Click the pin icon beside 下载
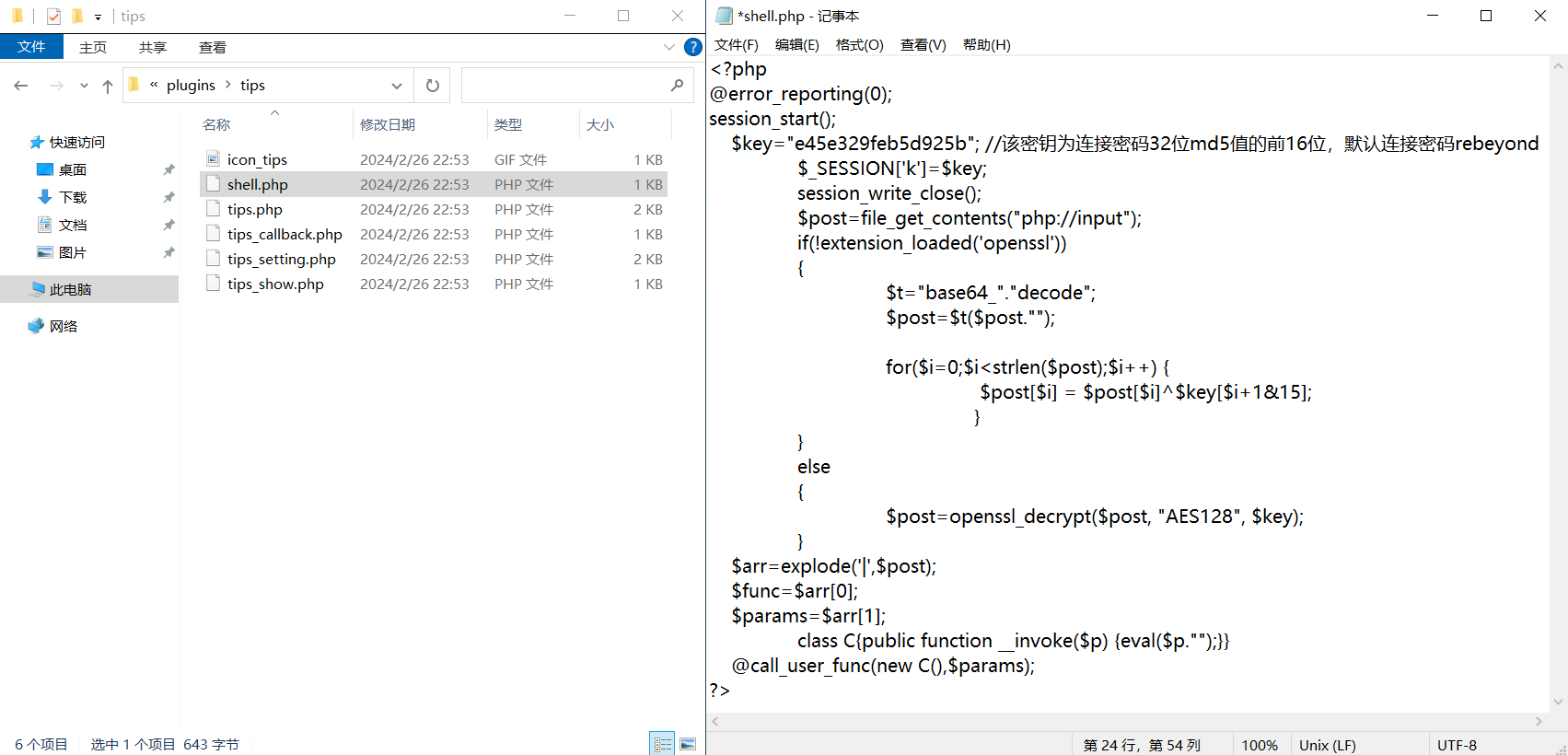Image resolution: width=1568 pixels, height=755 pixels. tap(168, 198)
